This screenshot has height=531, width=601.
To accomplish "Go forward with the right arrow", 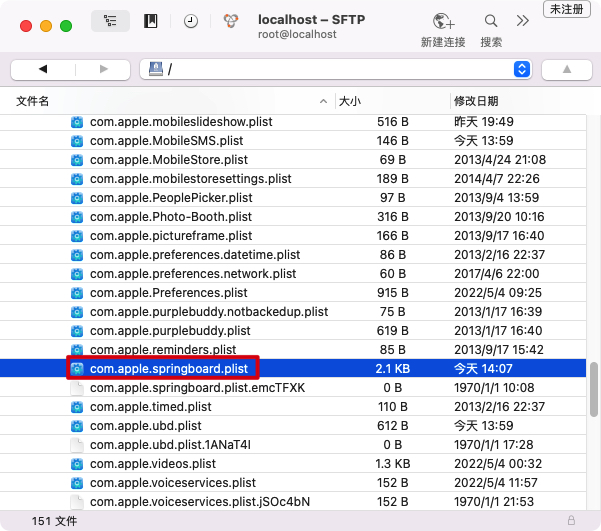I will [x=103, y=69].
